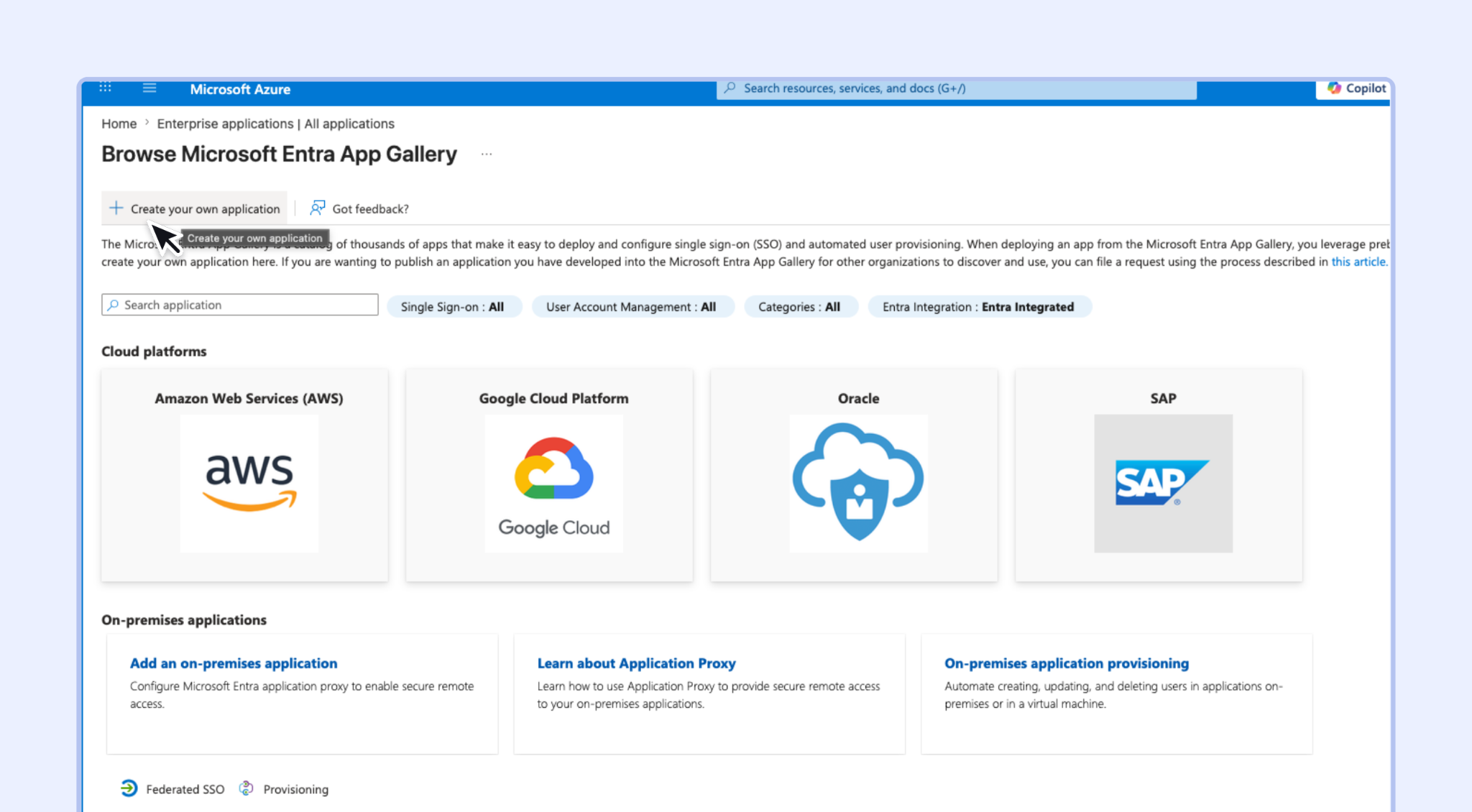
Task: Click the Cloud platforms section heading
Action: (x=154, y=351)
